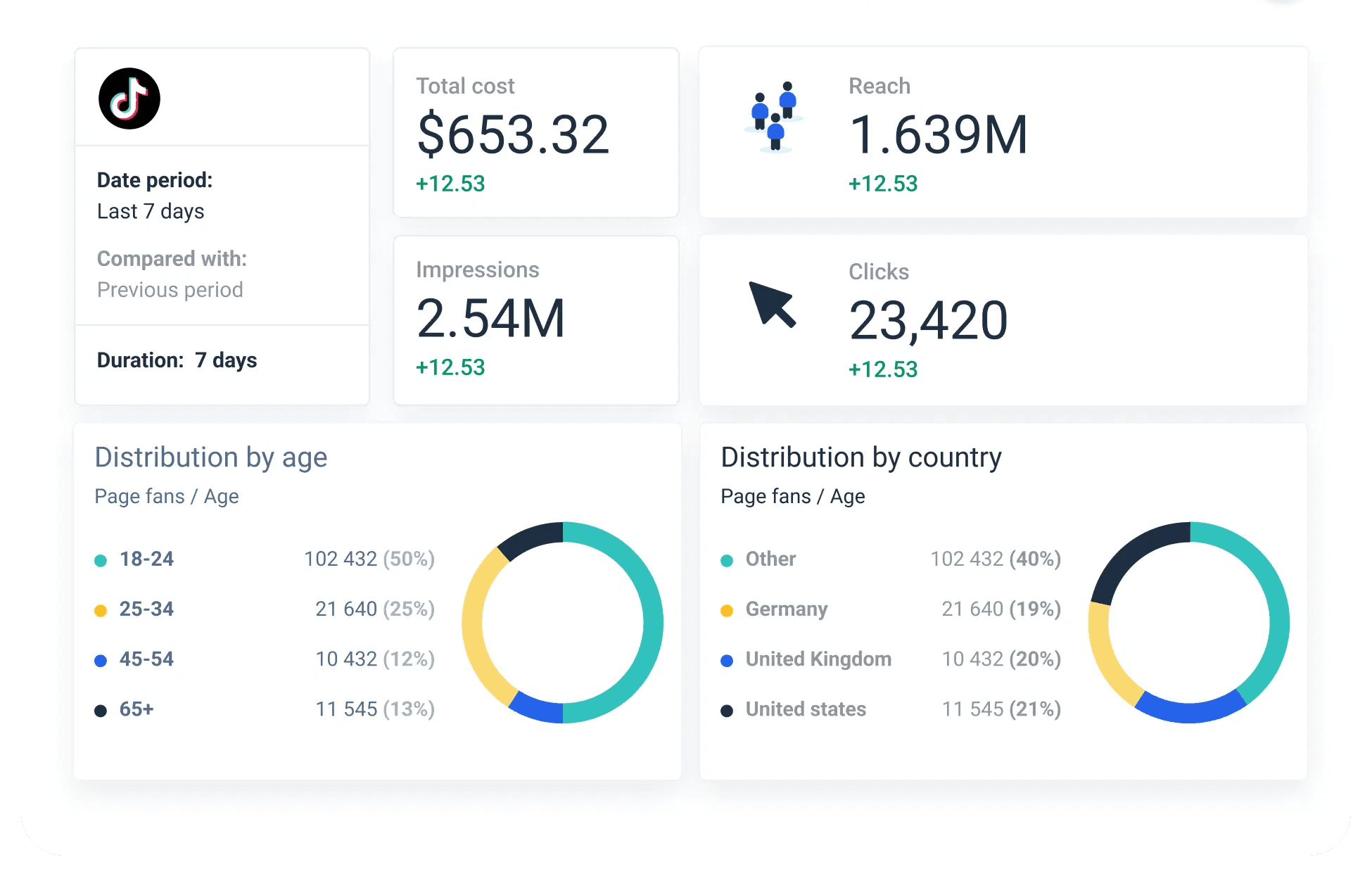Image resolution: width=1372 pixels, height=881 pixels.
Task: Click the Distribution by age heading
Action: (x=211, y=457)
